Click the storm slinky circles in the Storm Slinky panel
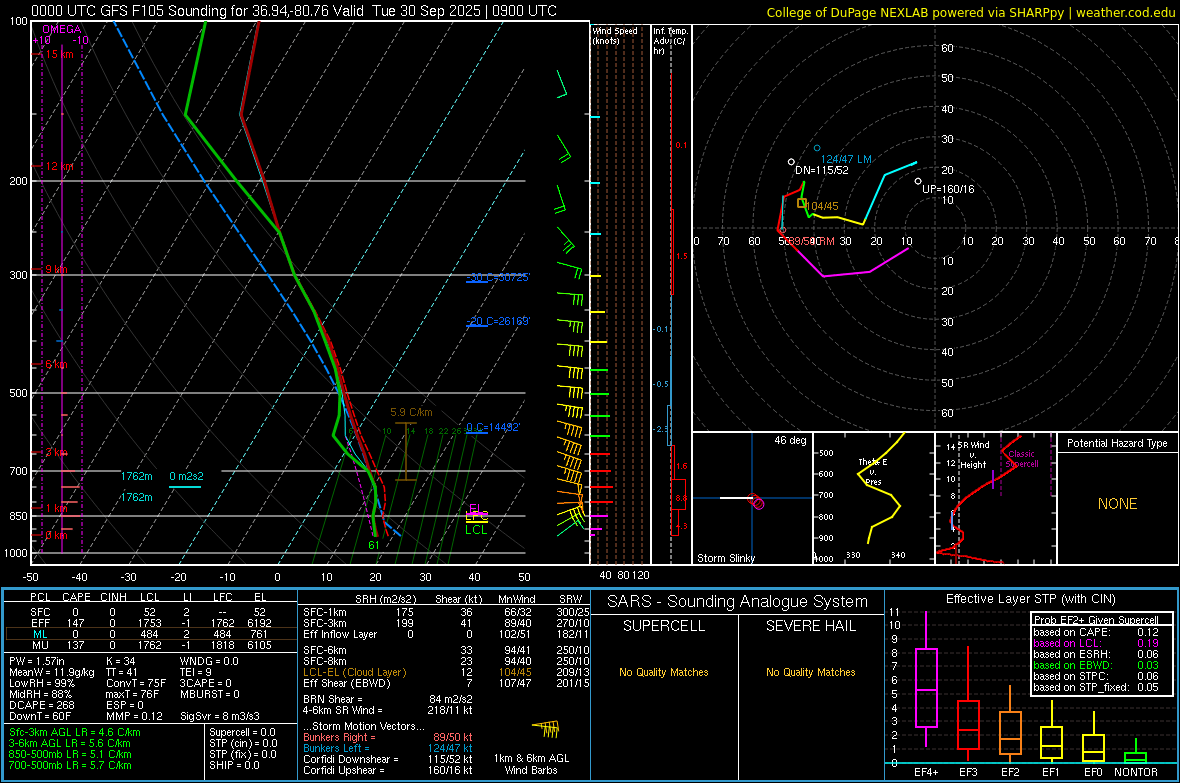 [x=756, y=501]
